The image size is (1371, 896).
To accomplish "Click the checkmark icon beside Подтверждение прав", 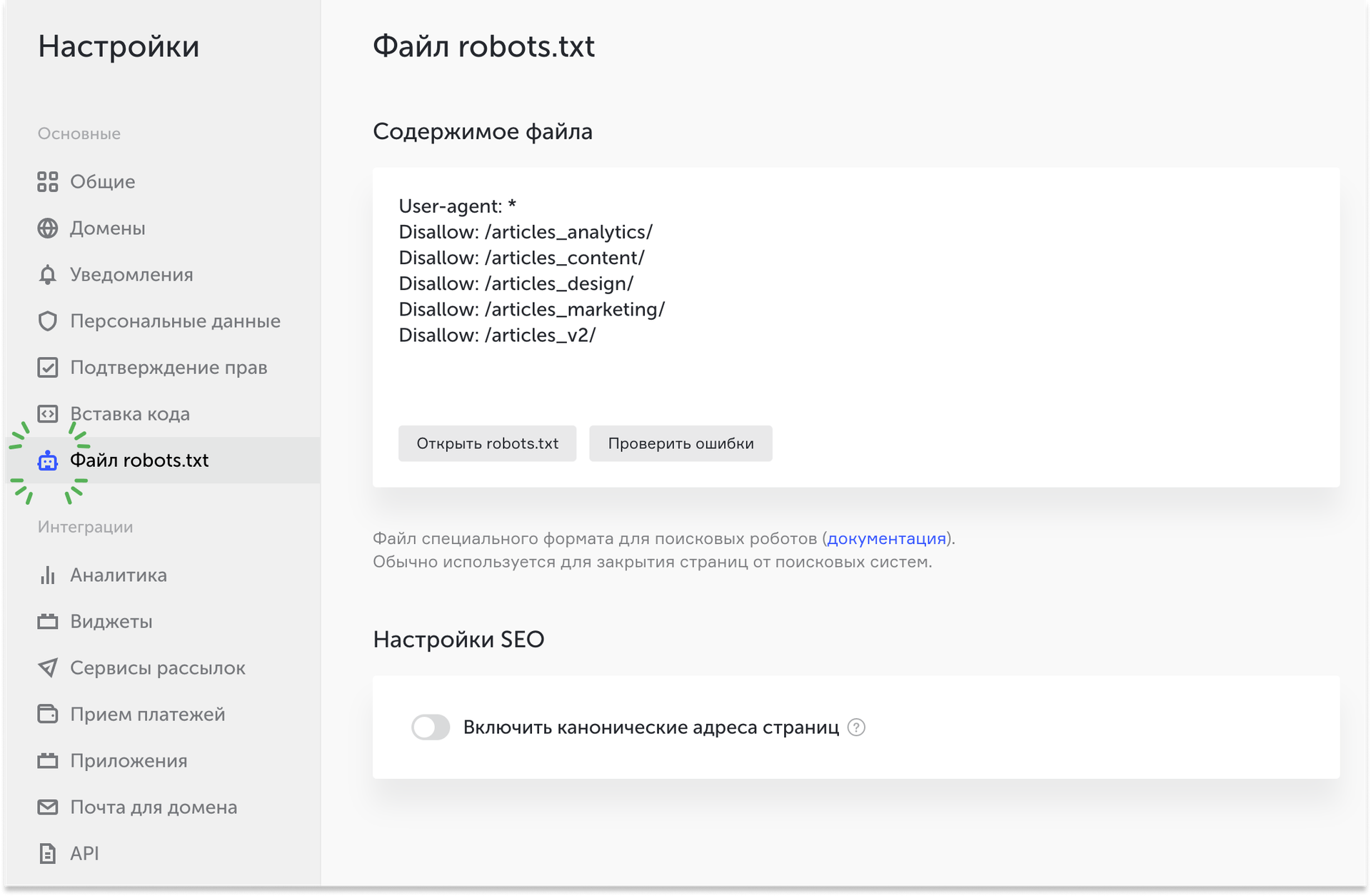I will [x=48, y=368].
